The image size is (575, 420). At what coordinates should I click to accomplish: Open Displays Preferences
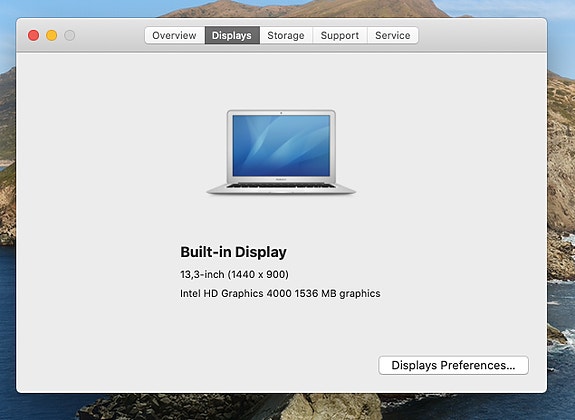[453, 365]
